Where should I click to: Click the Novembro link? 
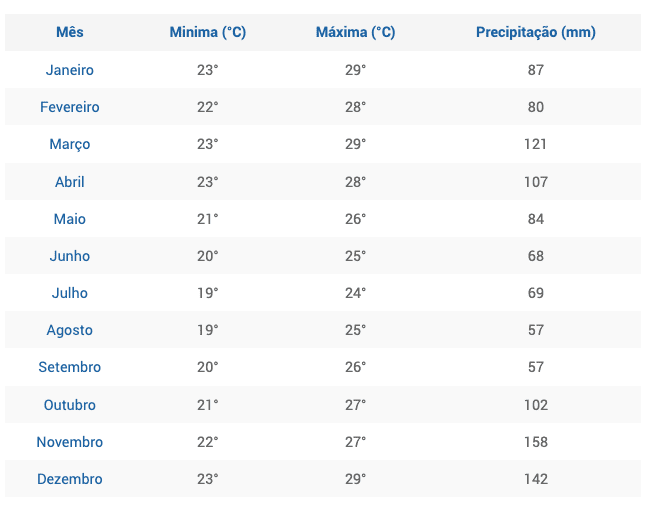coord(70,442)
